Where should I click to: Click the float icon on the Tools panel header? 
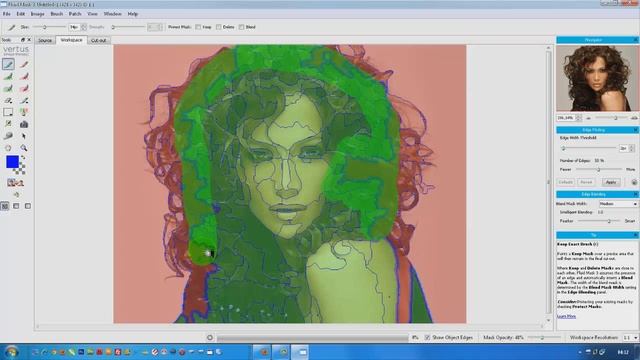click(x=23, y=40)
